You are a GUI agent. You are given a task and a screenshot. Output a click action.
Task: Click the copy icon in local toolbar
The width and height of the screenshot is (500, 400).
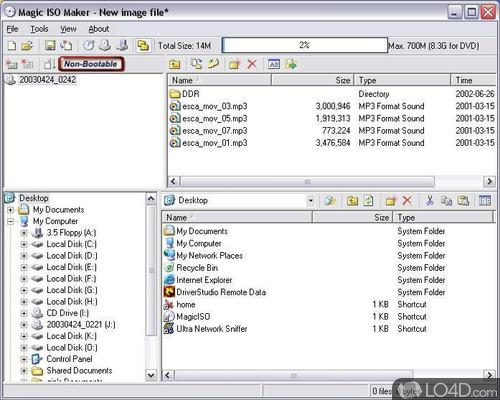[447, 201]
